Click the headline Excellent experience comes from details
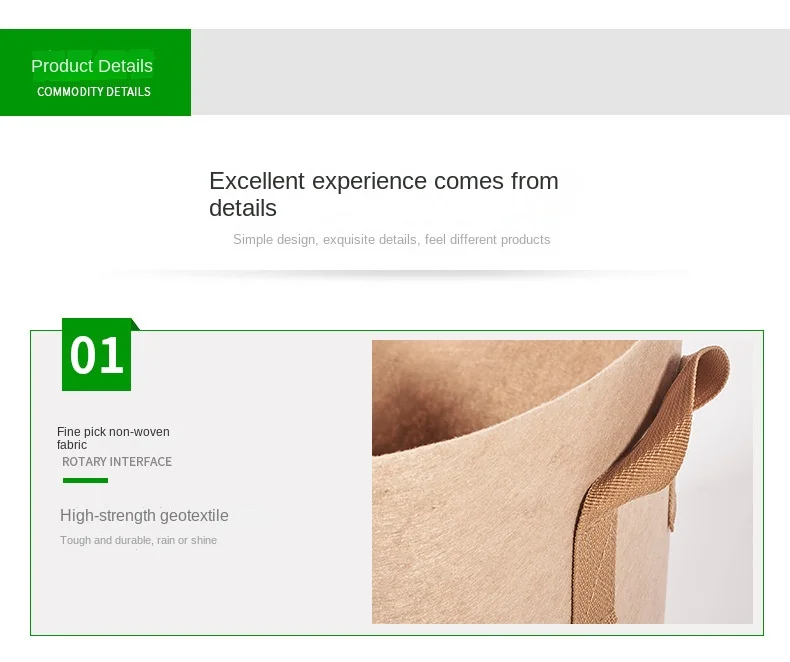The width and height of the screenshot is (790, 662). (x=384, y=194)
